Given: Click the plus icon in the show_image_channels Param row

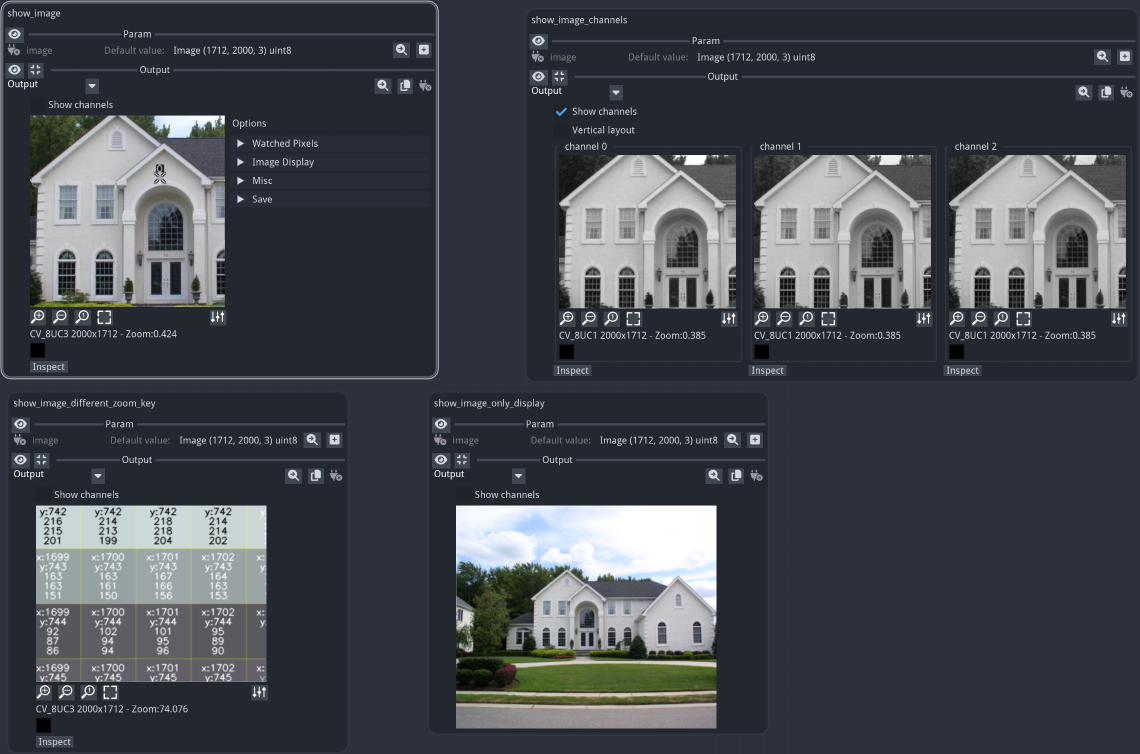Looking at the screenshot, I should 1124,57.
